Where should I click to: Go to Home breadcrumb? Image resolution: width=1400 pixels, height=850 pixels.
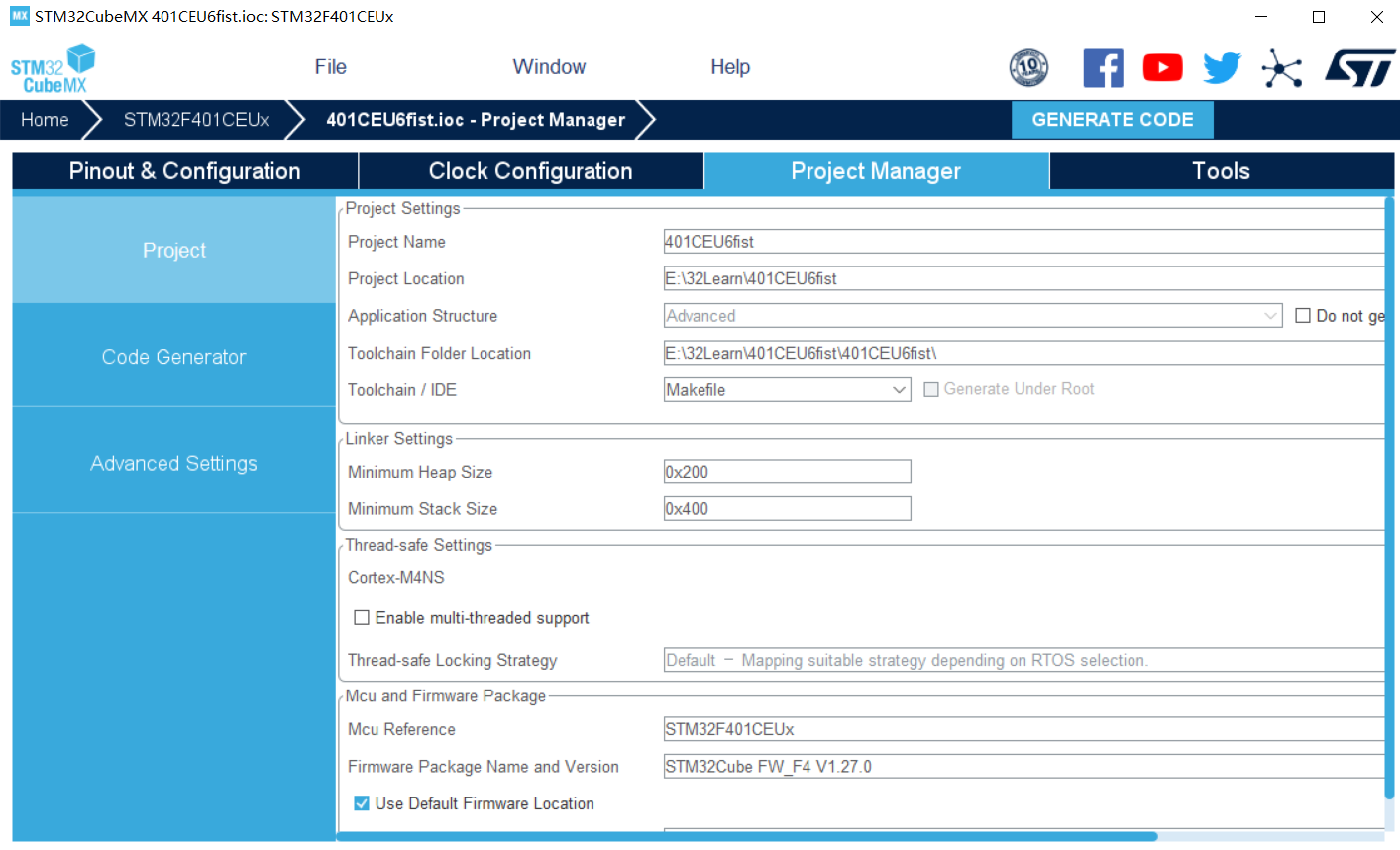(x=46, y=120)
